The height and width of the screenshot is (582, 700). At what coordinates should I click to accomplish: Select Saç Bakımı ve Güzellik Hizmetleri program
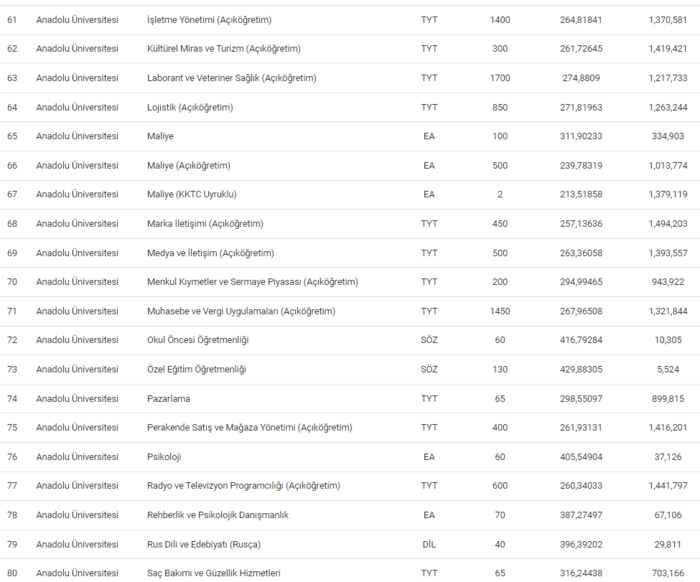click(x=213, y=573)
